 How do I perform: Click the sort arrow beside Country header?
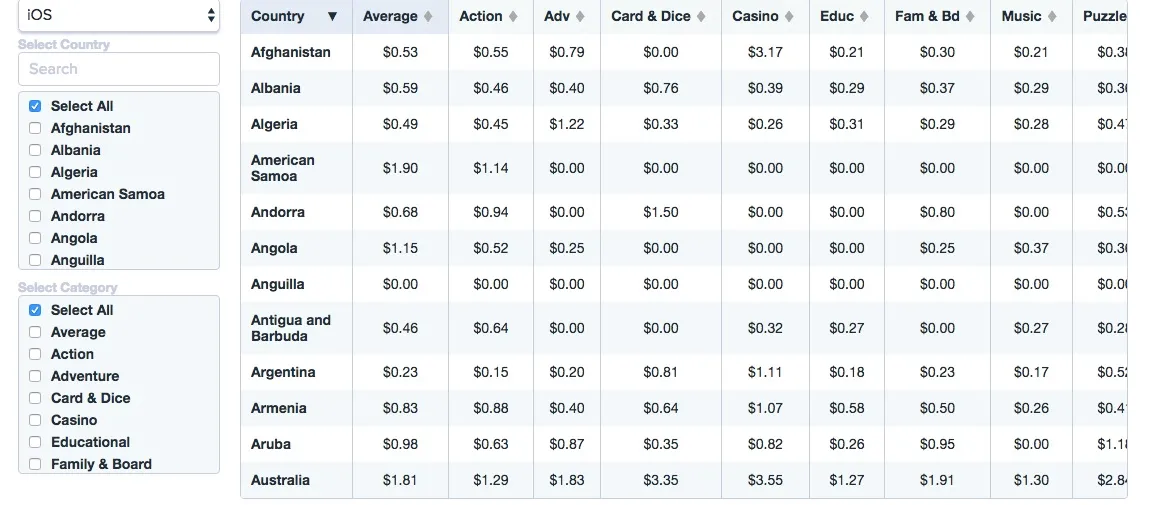[x=332, y=17]
